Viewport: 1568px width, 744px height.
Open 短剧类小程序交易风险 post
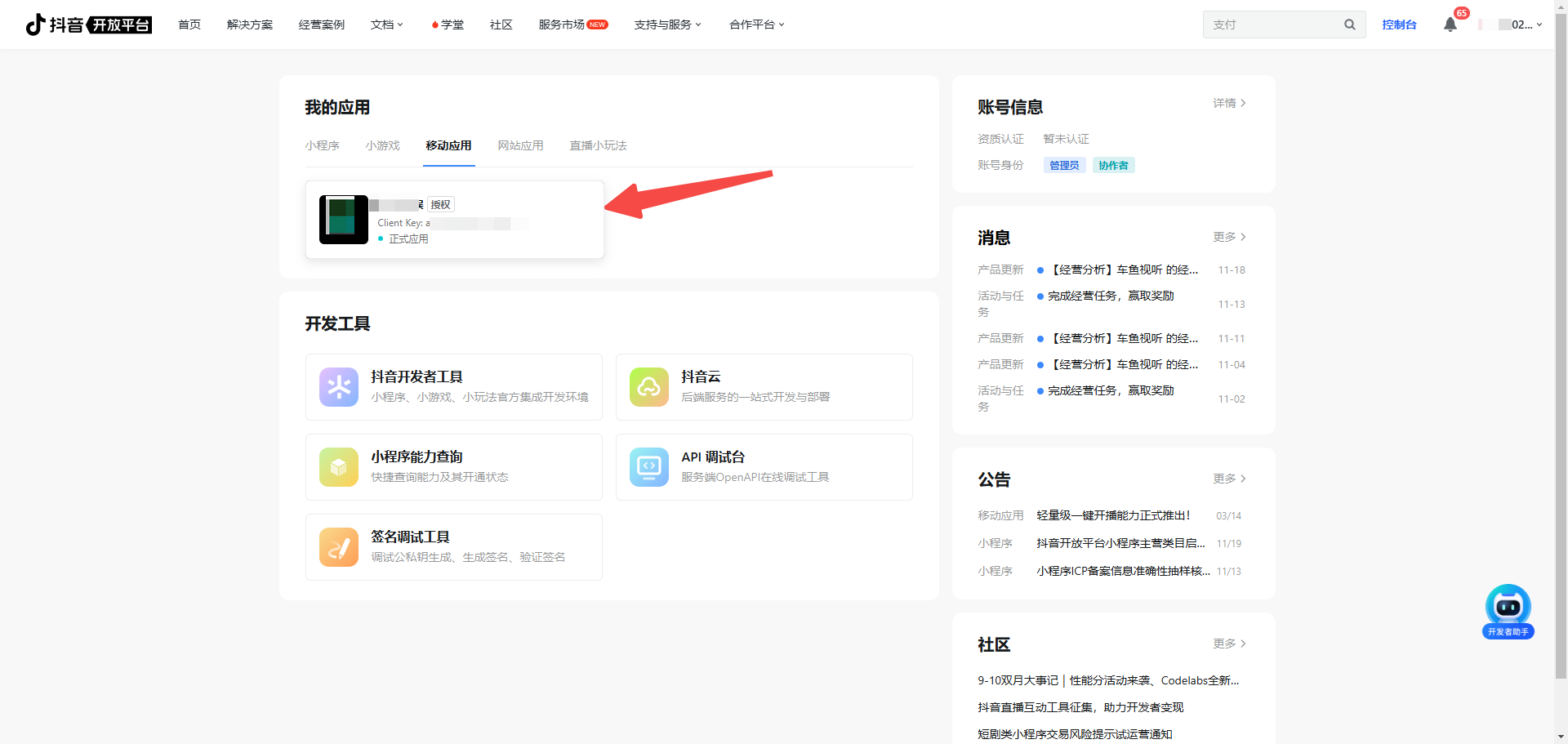[x=1075, y=734]
